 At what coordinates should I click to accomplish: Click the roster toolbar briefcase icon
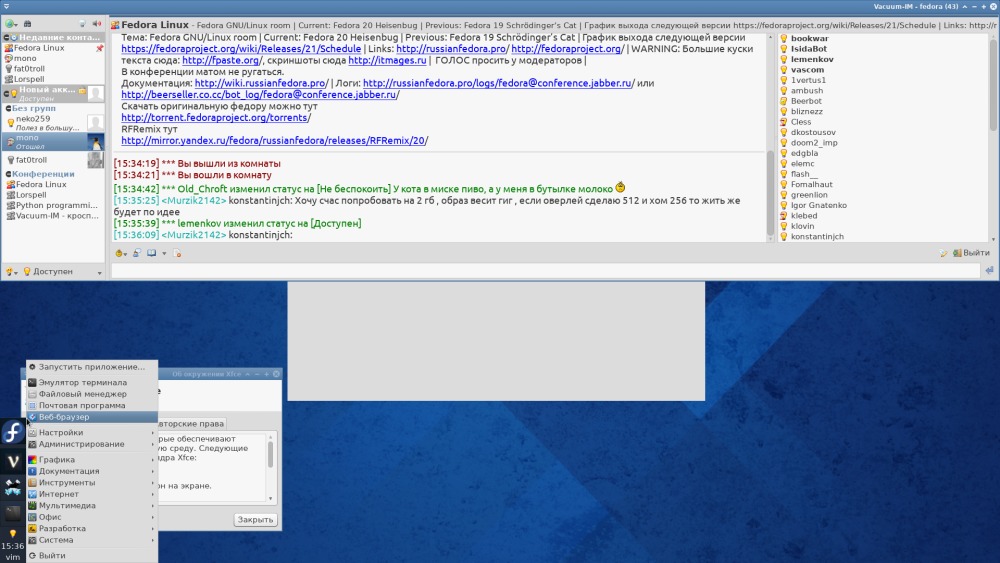point(27,24)
